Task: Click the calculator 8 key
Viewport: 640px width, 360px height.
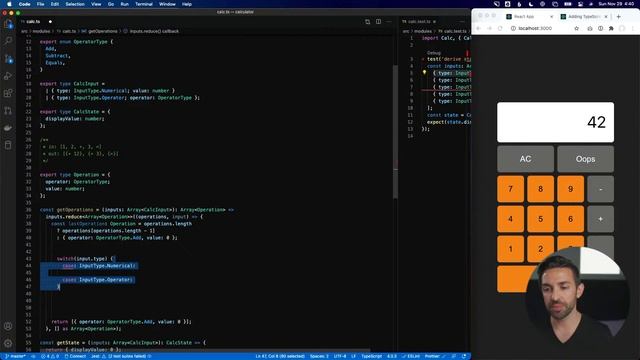Action: click(540, 189)
